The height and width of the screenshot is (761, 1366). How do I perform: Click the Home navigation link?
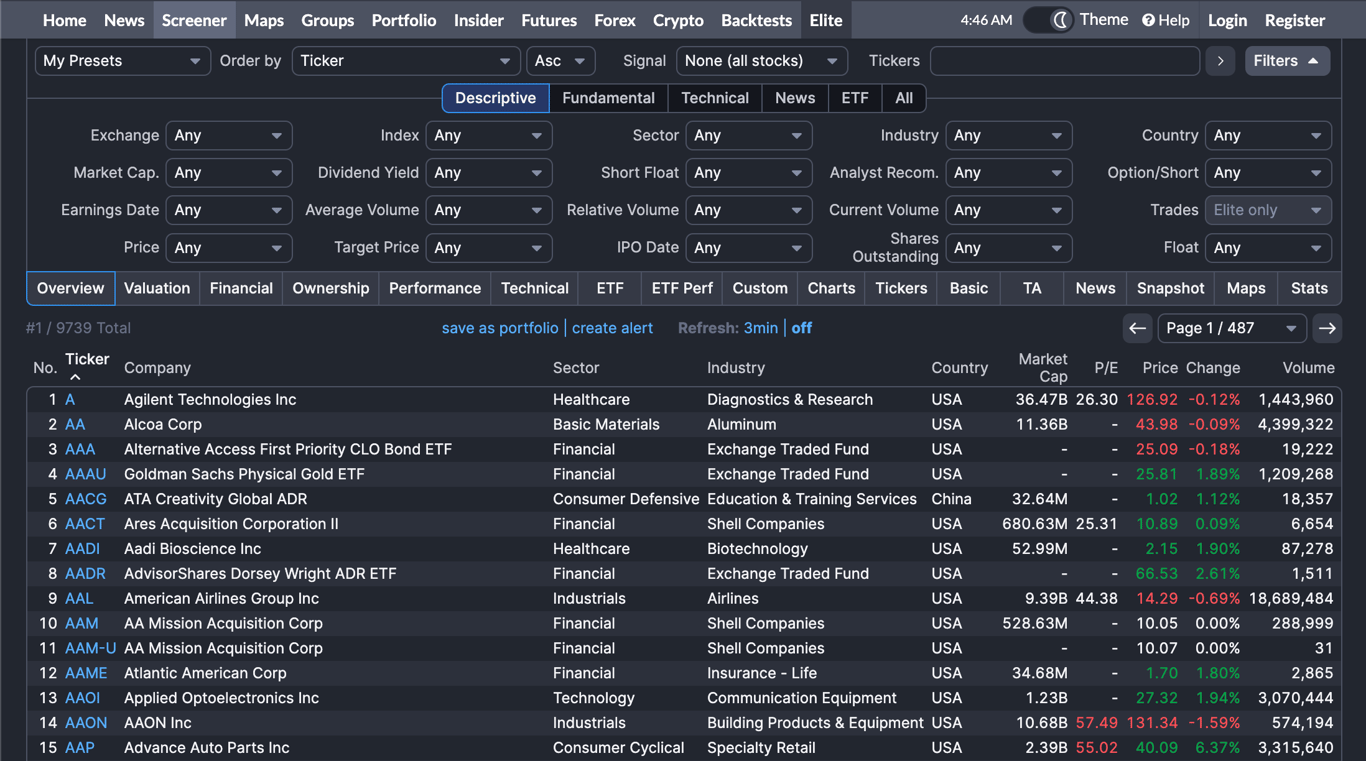[x=65, y=20]
